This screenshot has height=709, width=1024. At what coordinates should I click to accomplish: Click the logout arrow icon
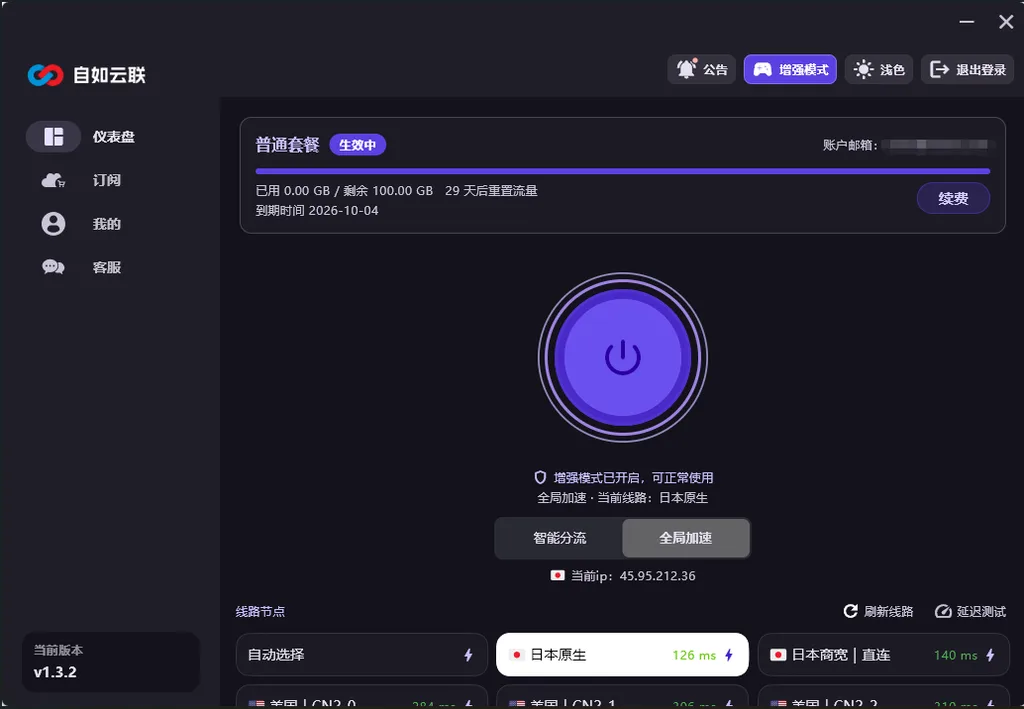[x=939, y=69]
